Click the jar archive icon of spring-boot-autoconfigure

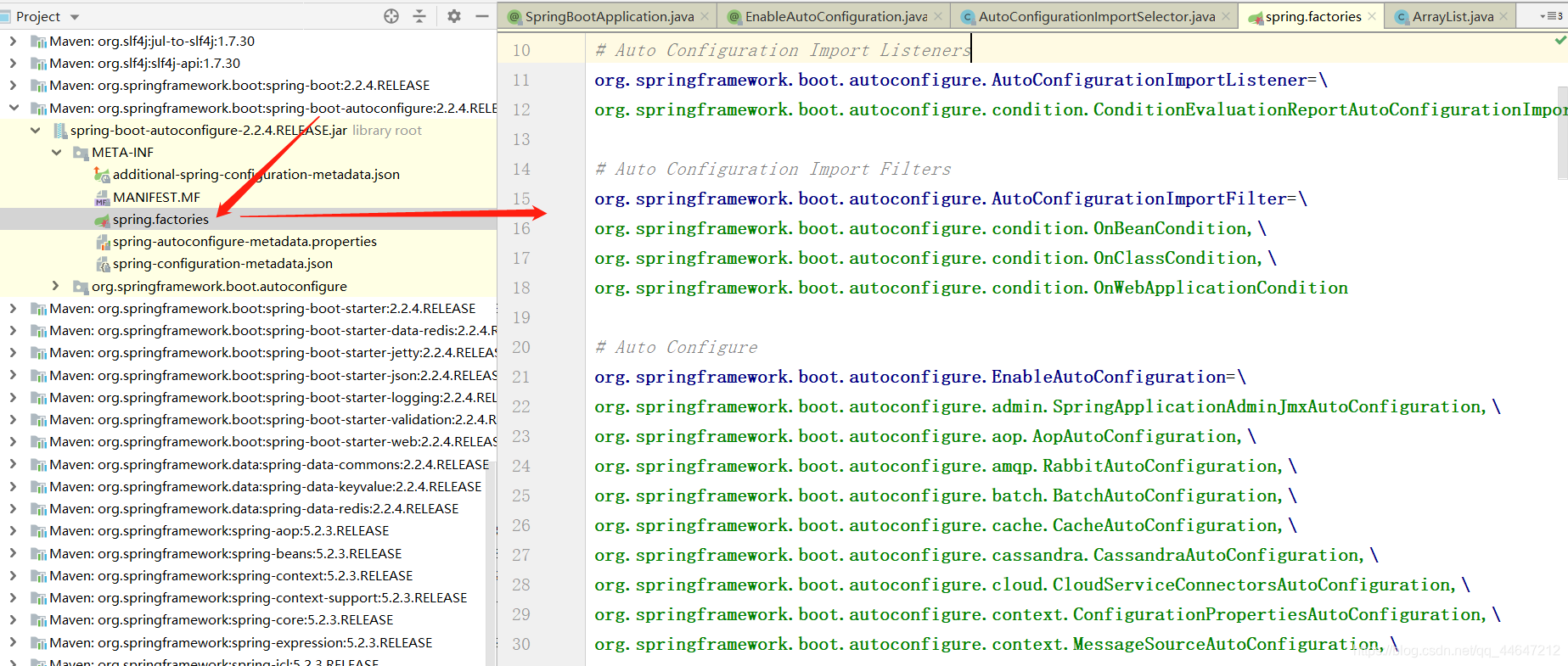click(59, 131)
